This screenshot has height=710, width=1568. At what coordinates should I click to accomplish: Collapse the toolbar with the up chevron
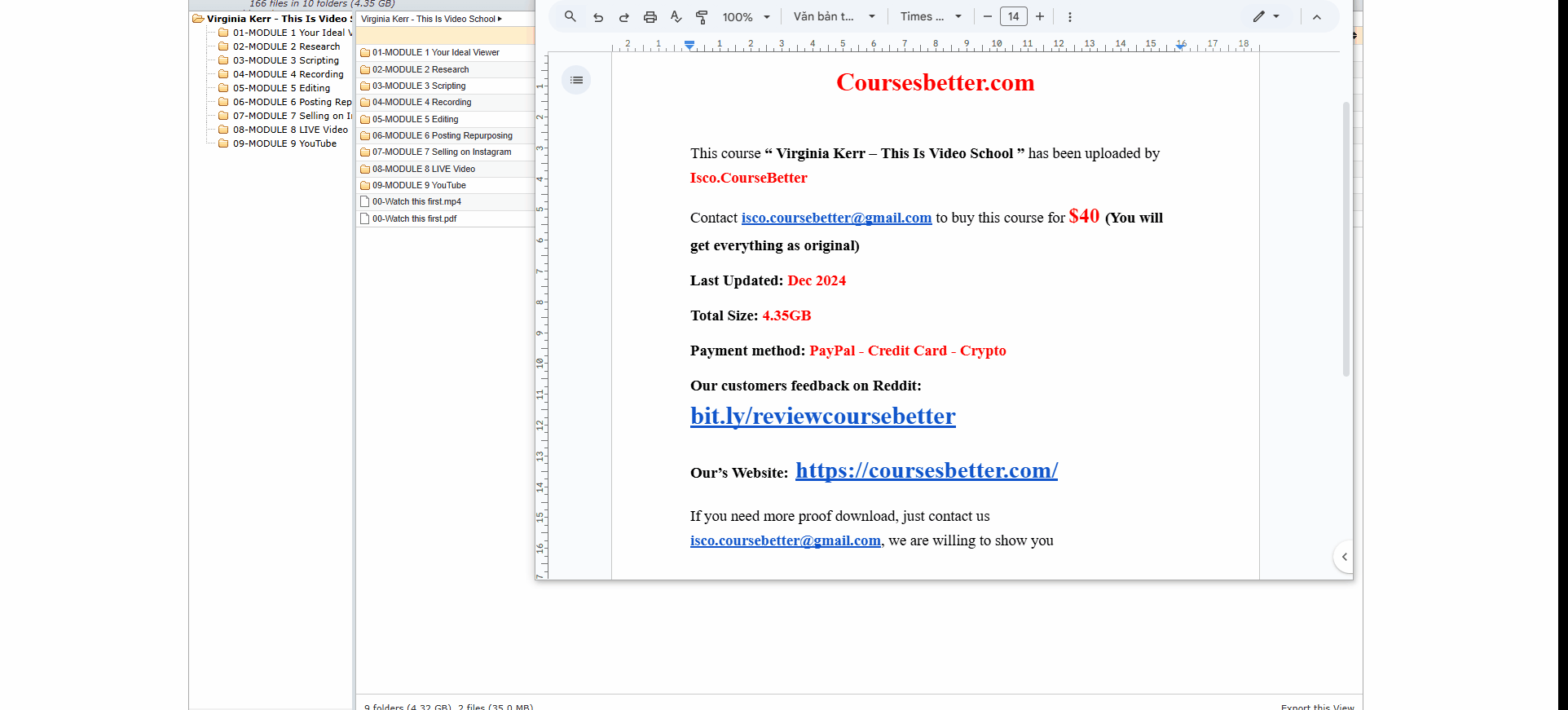(x=1317, y=17)
